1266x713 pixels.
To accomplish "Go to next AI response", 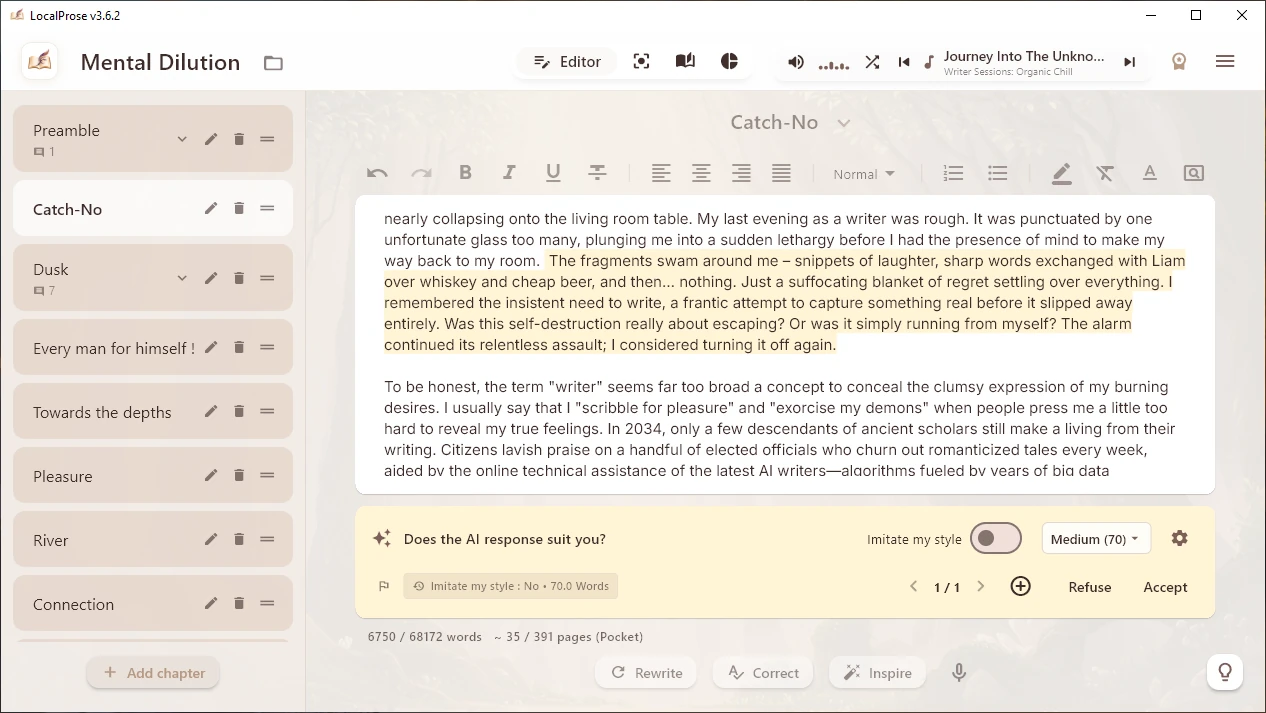I will click(981, 586).
